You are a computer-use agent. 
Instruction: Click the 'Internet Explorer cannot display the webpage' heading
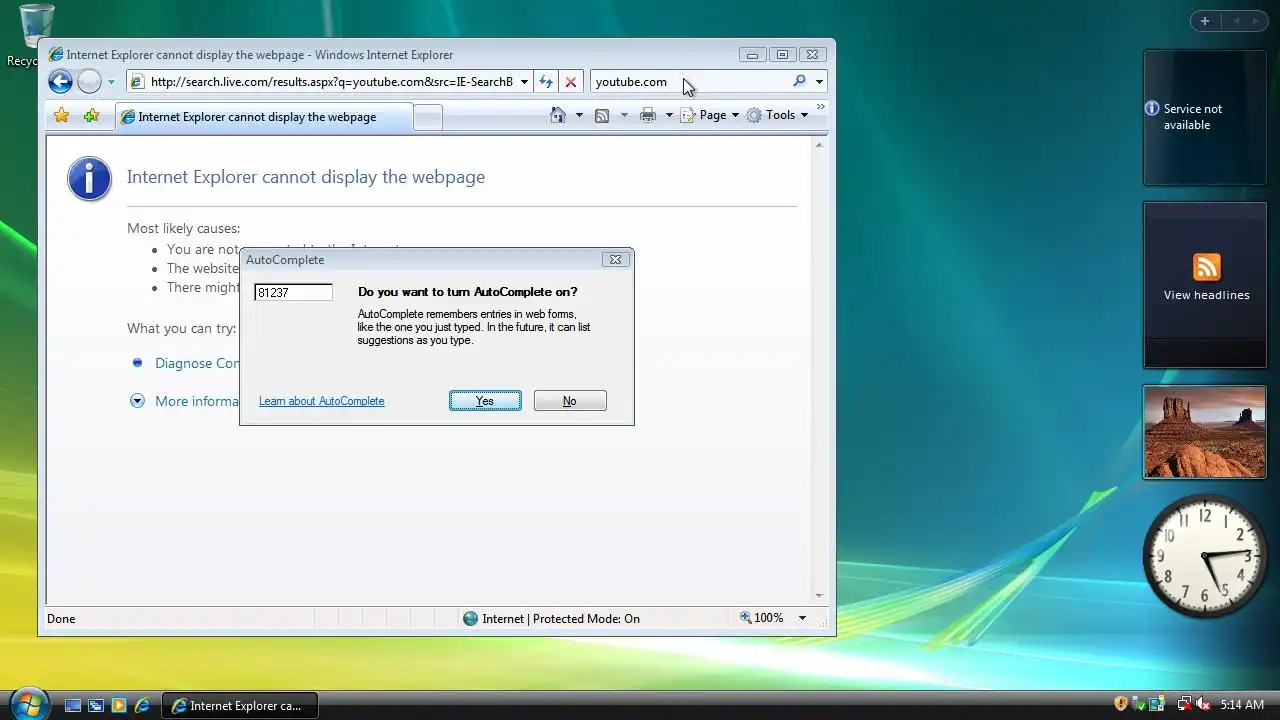click(306, 177)
